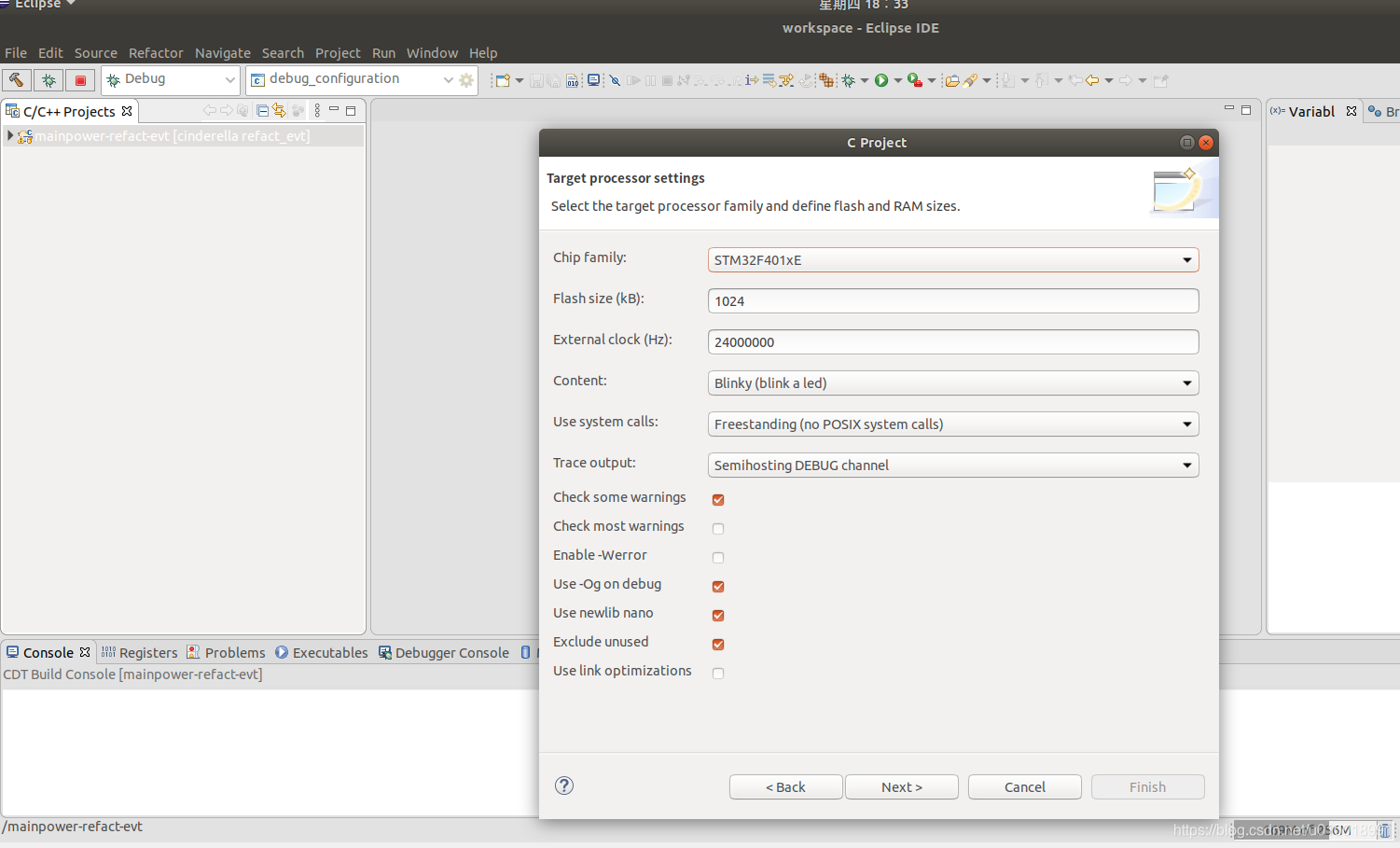Screen dimensions: 1400x848
Task: Open the C/C++ Projects view menu
Action: coord(317,110)
